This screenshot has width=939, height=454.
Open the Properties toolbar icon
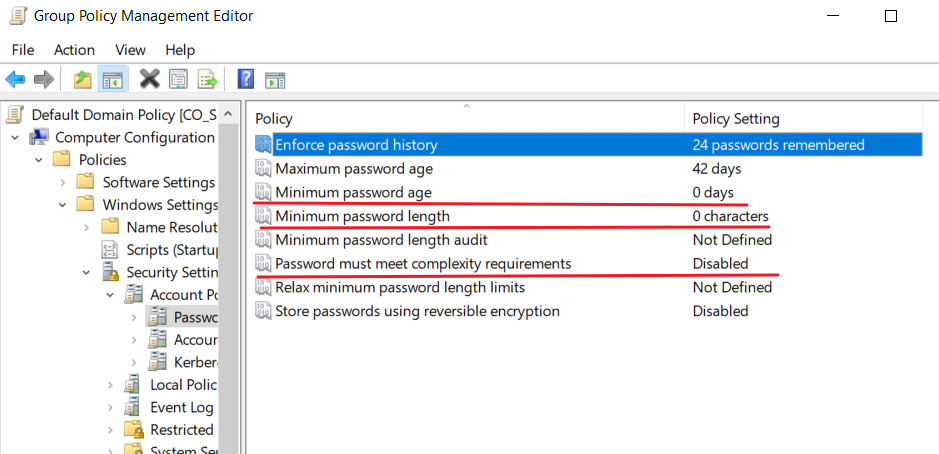click(x=178, y=79)
